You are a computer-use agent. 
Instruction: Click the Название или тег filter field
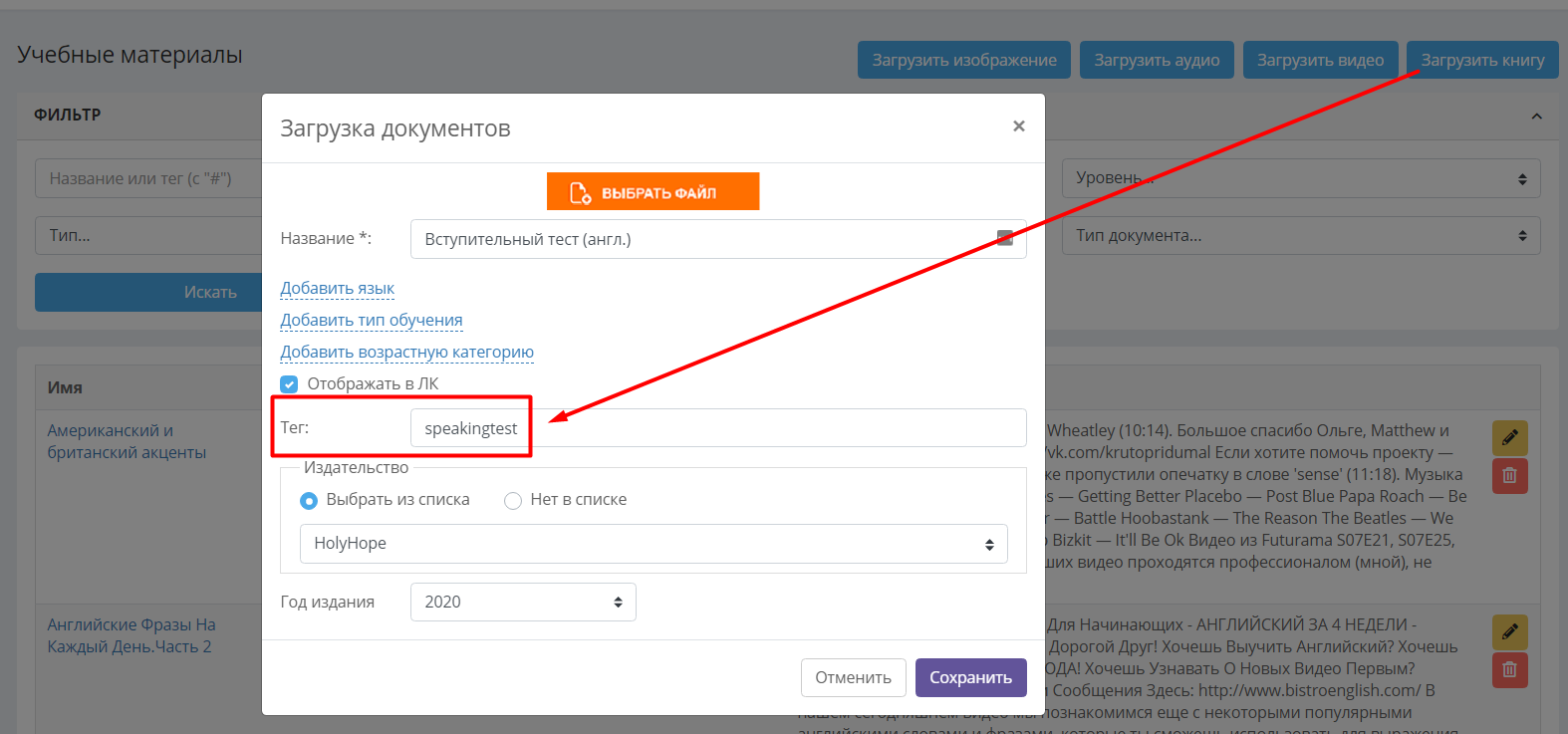148,178
